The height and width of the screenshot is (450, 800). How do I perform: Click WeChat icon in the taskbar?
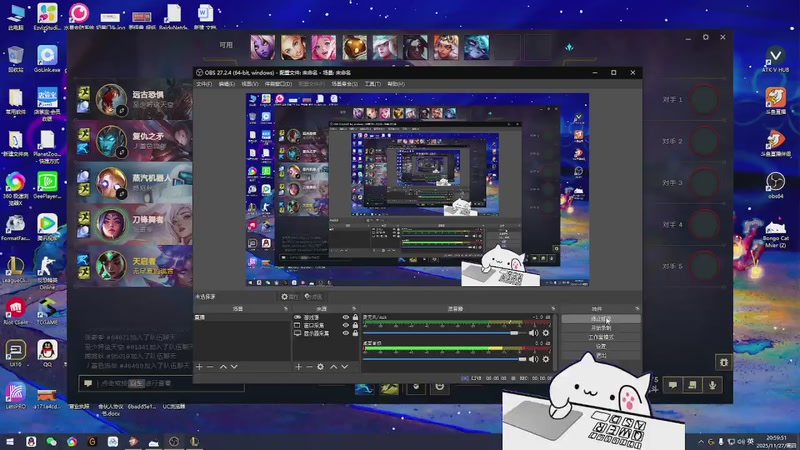(x=51, y=441)
